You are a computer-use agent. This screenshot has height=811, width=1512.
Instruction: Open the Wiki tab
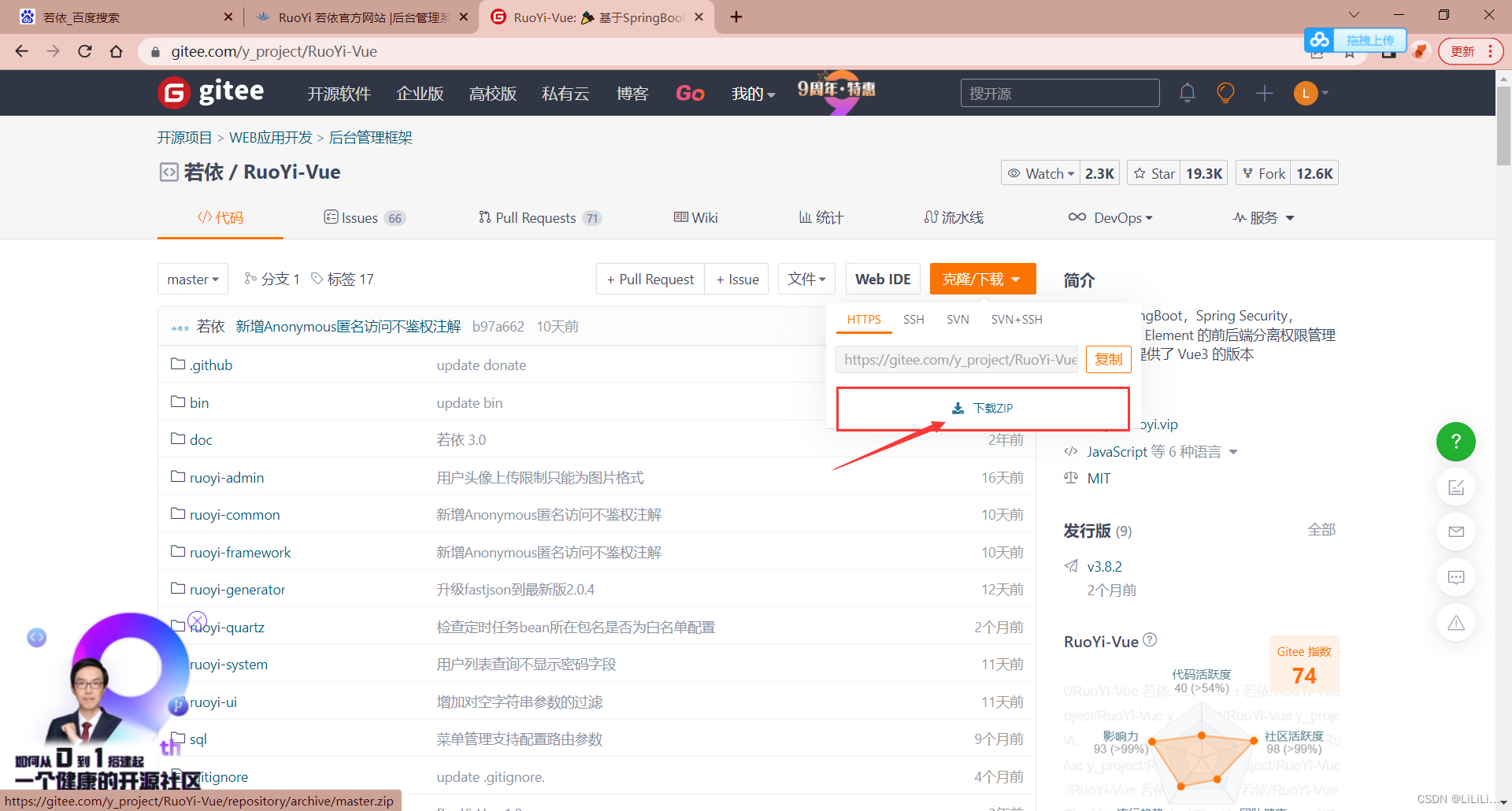696,217
